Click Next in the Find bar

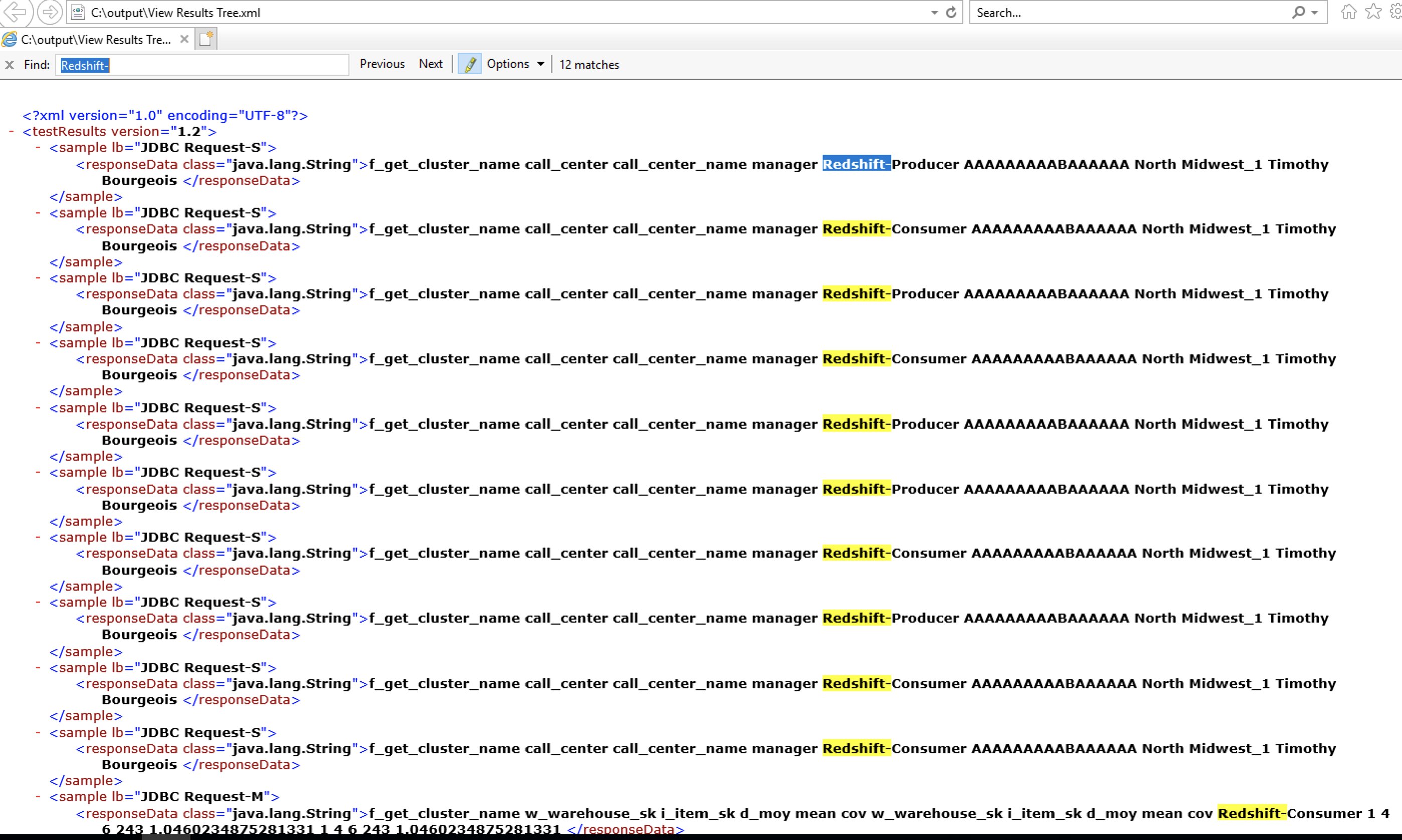[430, 64]
